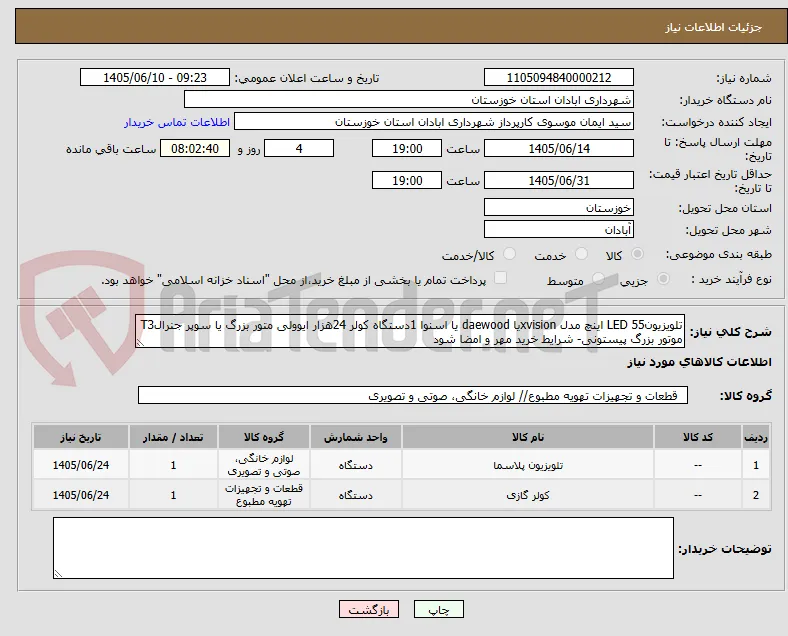Click the تعداد / مقدار column header
Image resolution: width=788 pixels, height=636 pixels.
[173, 437]
